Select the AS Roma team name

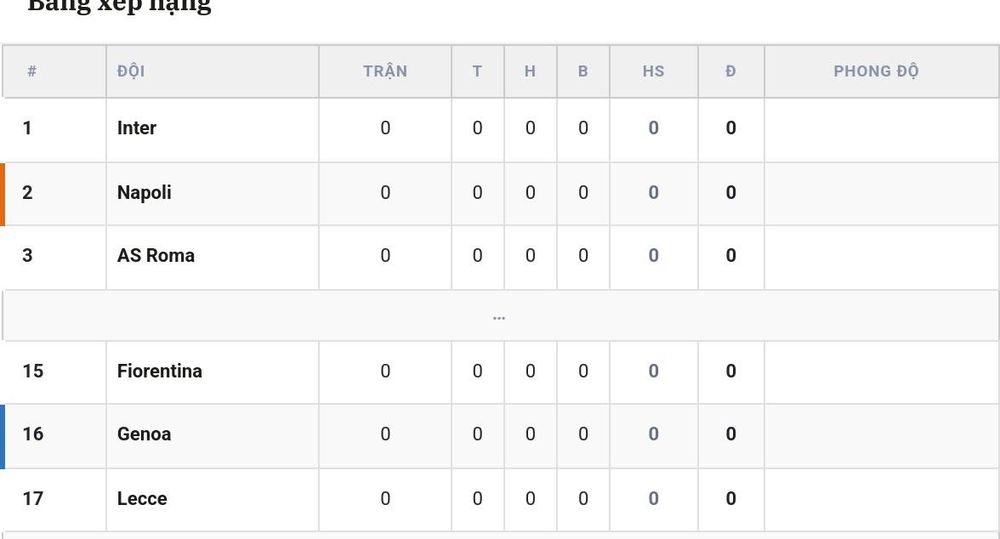pos(156,256)
